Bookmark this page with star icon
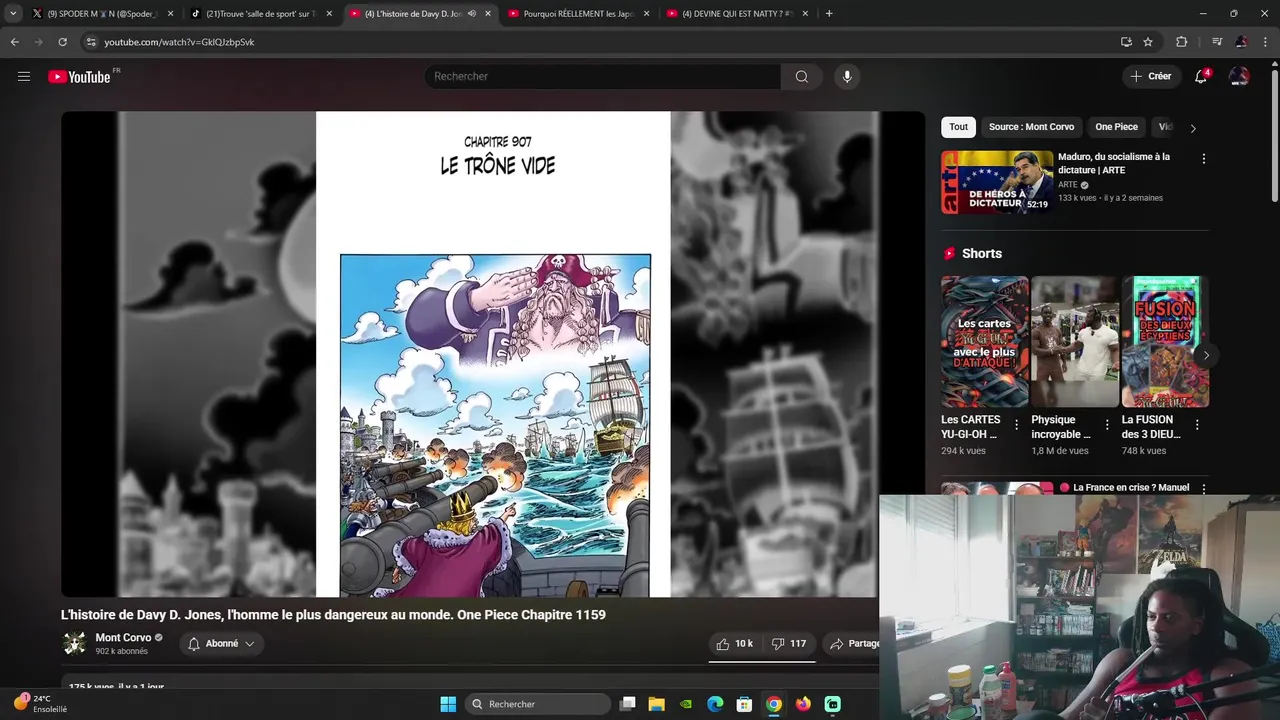 (x=1148, y=42)
